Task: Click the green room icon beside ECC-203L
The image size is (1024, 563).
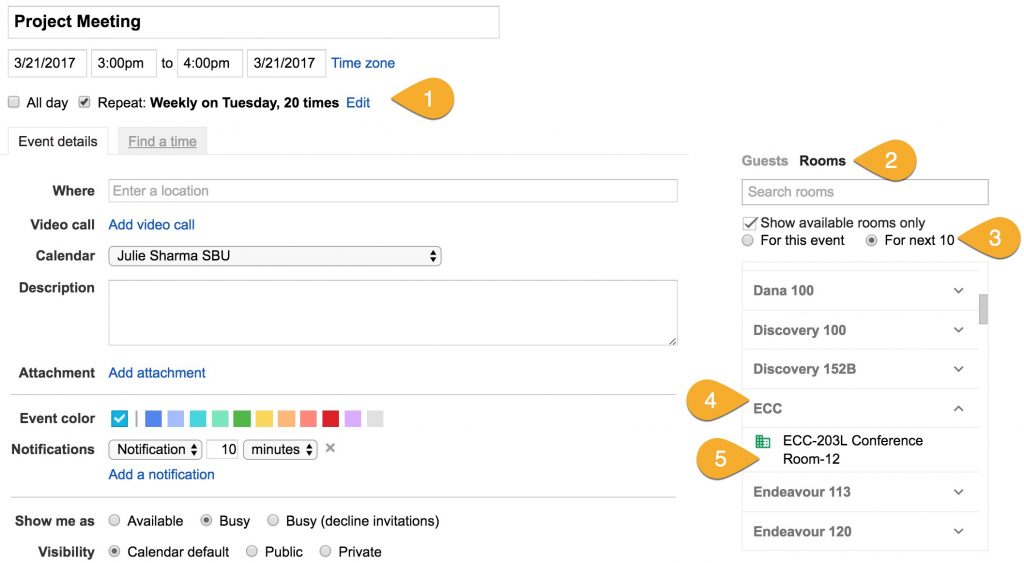Action: (763, 441)
